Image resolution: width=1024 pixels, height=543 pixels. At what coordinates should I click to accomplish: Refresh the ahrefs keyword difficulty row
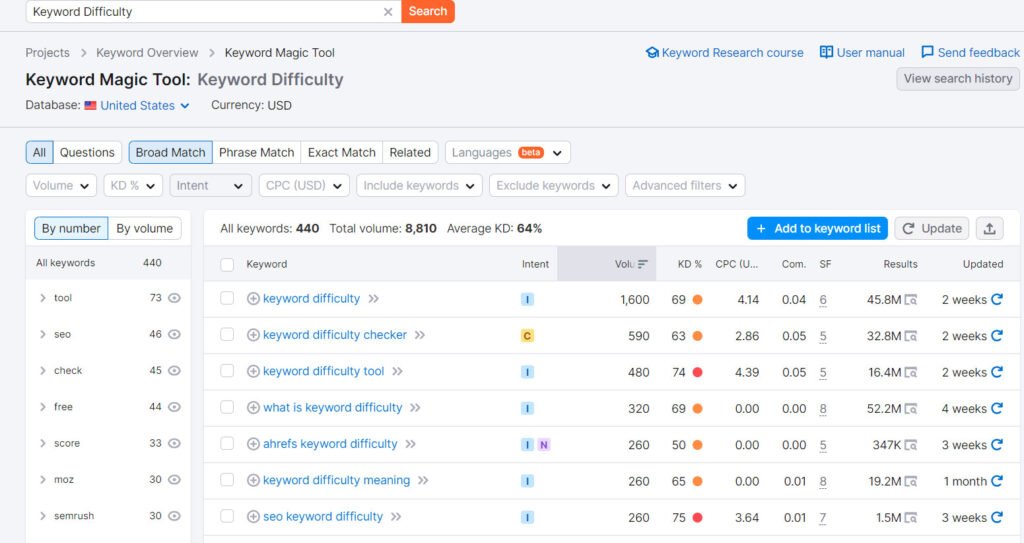coord(997,444)
